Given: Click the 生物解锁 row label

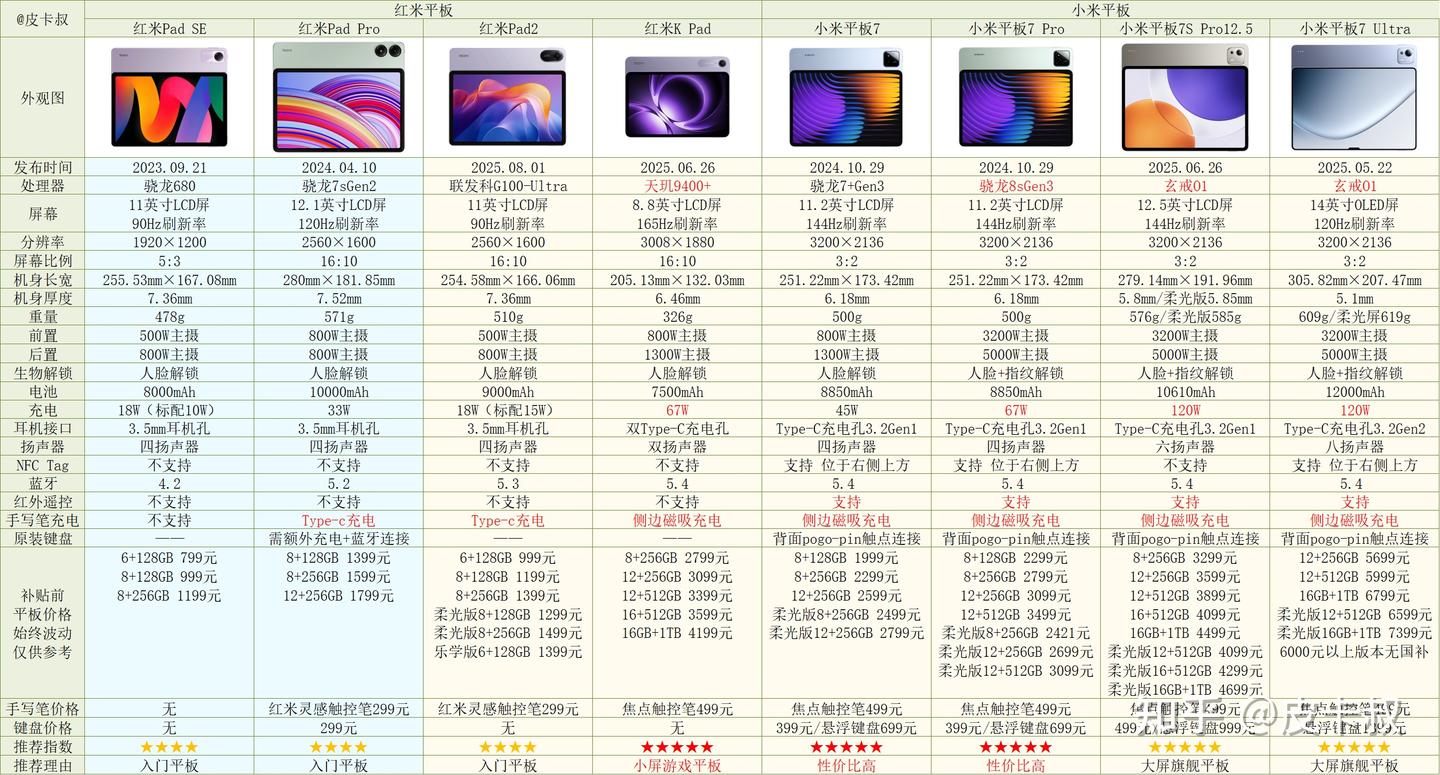Looking at the screenshot, I should pos(43,373).
